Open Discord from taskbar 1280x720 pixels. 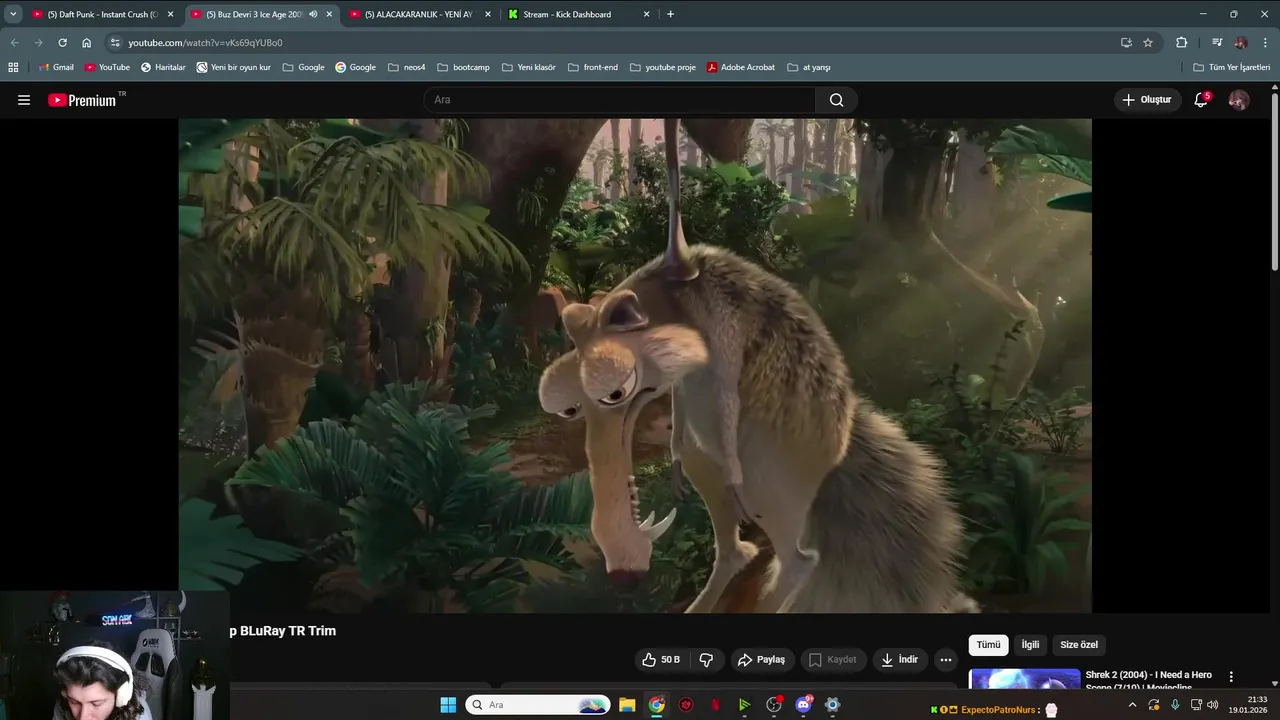point(803,705)
